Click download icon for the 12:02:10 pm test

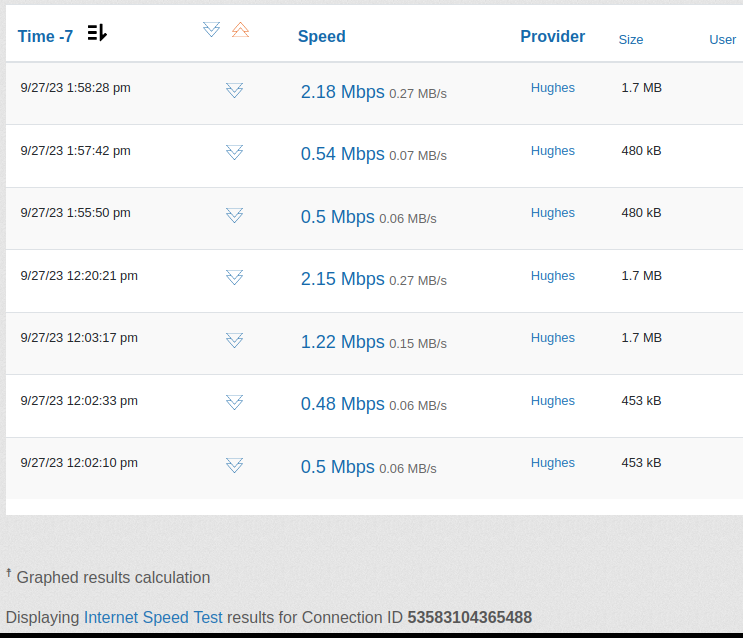click(x=234, y=465)
